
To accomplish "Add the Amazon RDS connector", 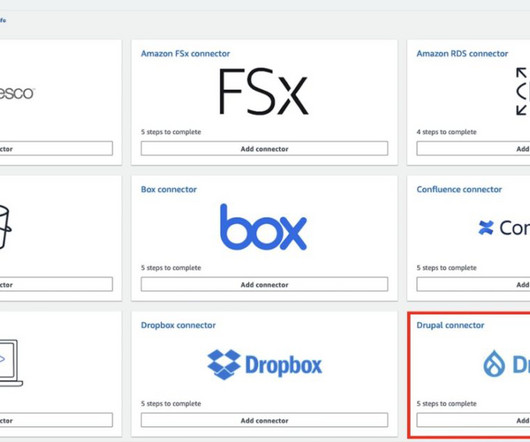I will point(473,149).
